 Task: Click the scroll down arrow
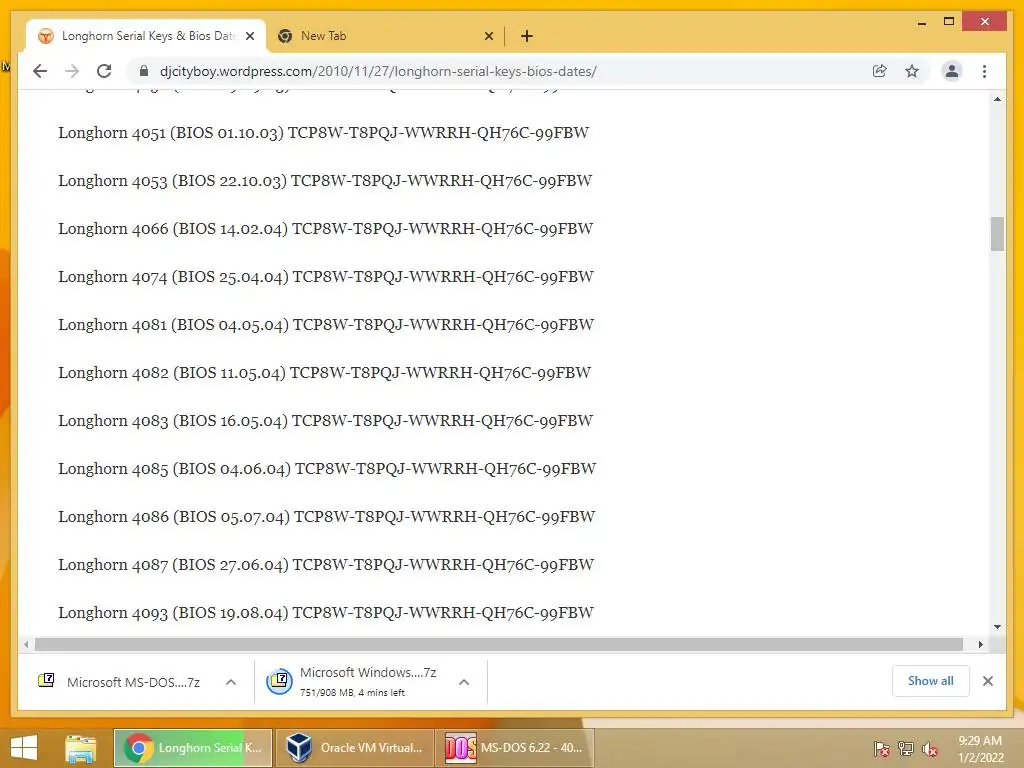(x=997, y=627)
